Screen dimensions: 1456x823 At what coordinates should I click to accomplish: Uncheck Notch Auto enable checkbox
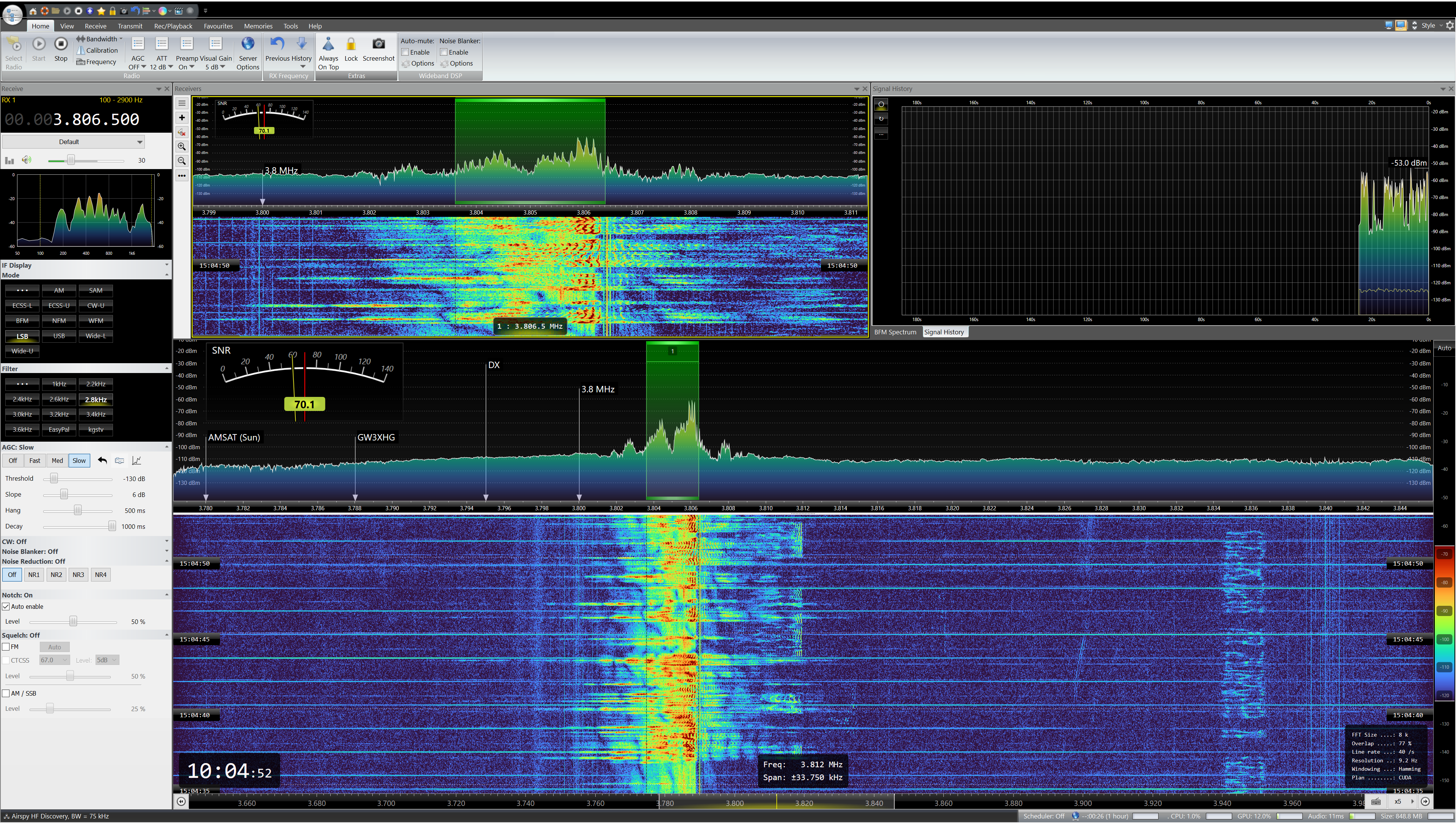click(6, 607)
